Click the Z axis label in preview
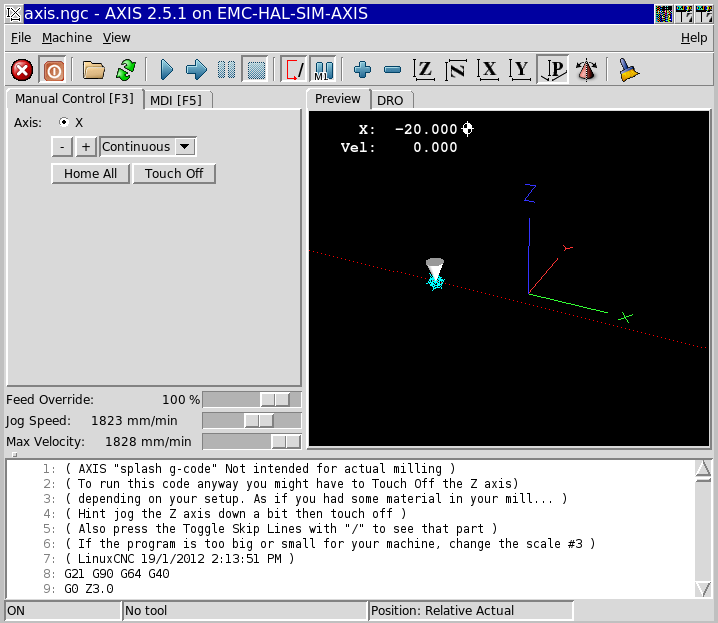Viewport: 718px width, 623px height. click(530, 193)
